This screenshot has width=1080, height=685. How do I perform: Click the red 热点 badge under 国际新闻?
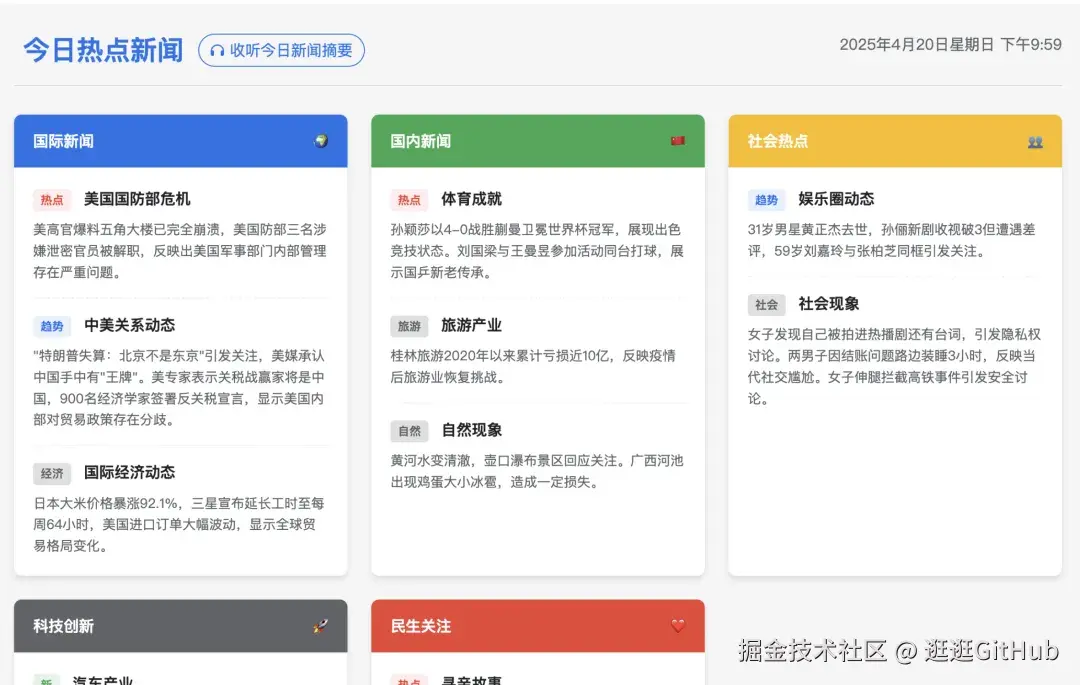(x=52, y=198)
